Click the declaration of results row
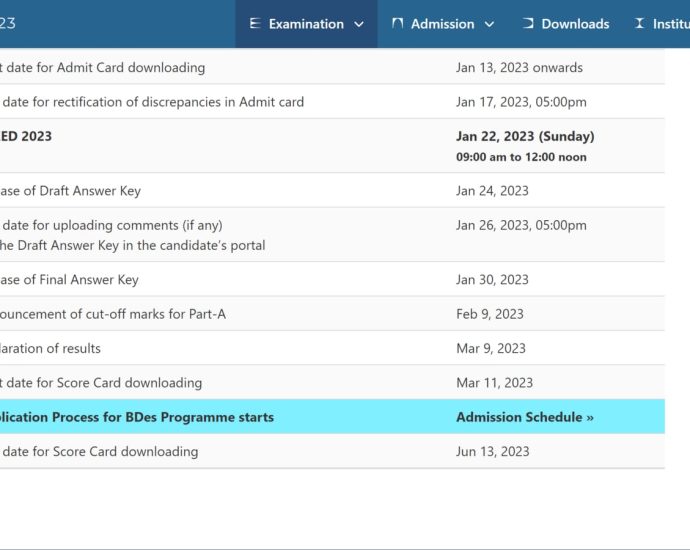The image size is (690, 550). tap(50, 348)
